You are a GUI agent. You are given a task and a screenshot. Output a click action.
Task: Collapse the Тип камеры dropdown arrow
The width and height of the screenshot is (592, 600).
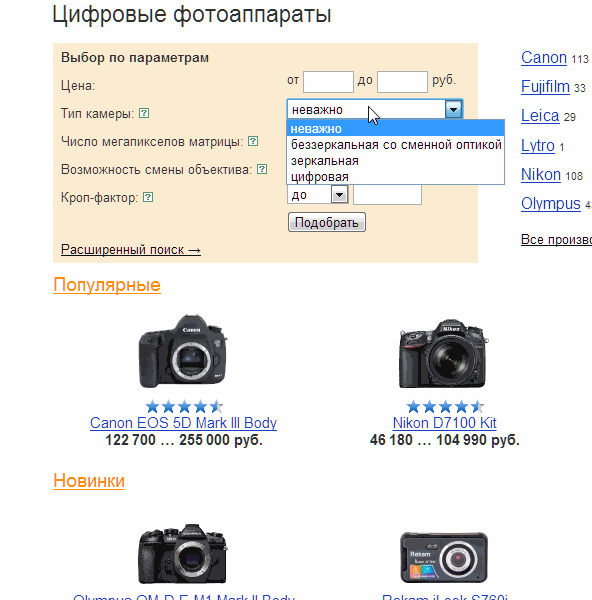coord(453,109)
